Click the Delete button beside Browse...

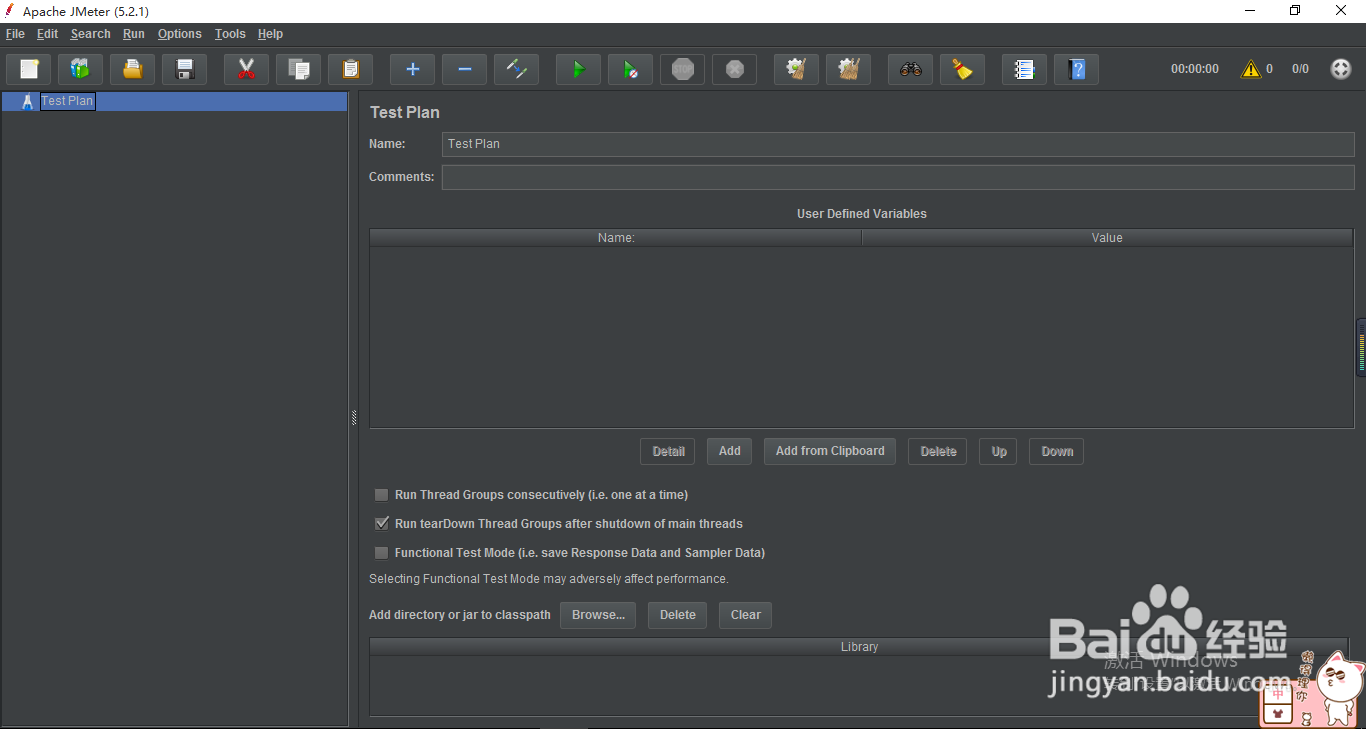[678, 615]
